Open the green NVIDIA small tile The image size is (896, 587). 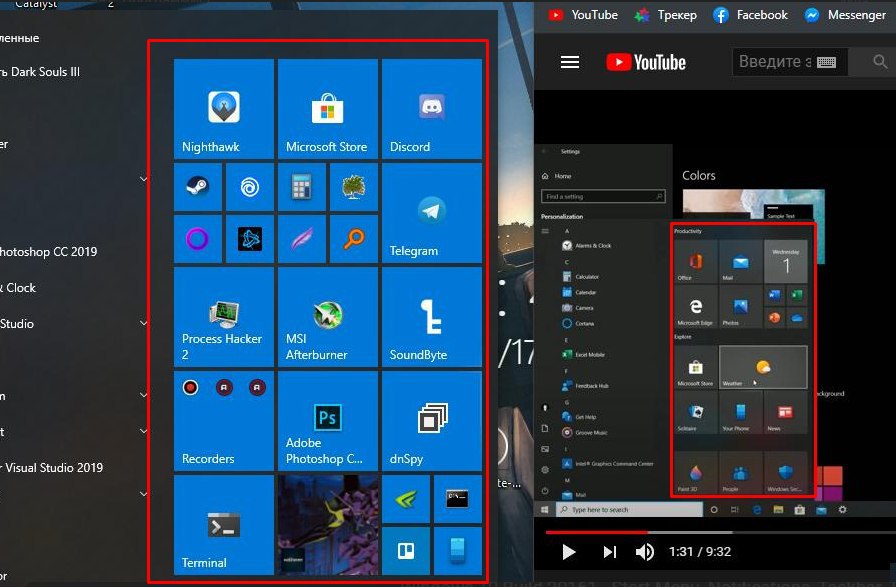[406, 499]
